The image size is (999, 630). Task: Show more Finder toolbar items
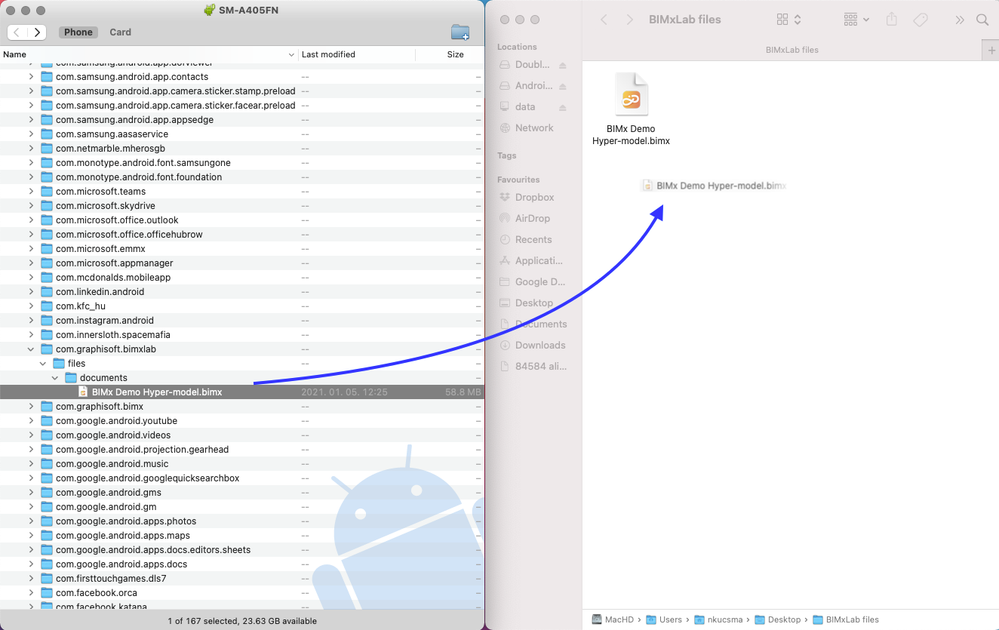(x=959, y=20)
